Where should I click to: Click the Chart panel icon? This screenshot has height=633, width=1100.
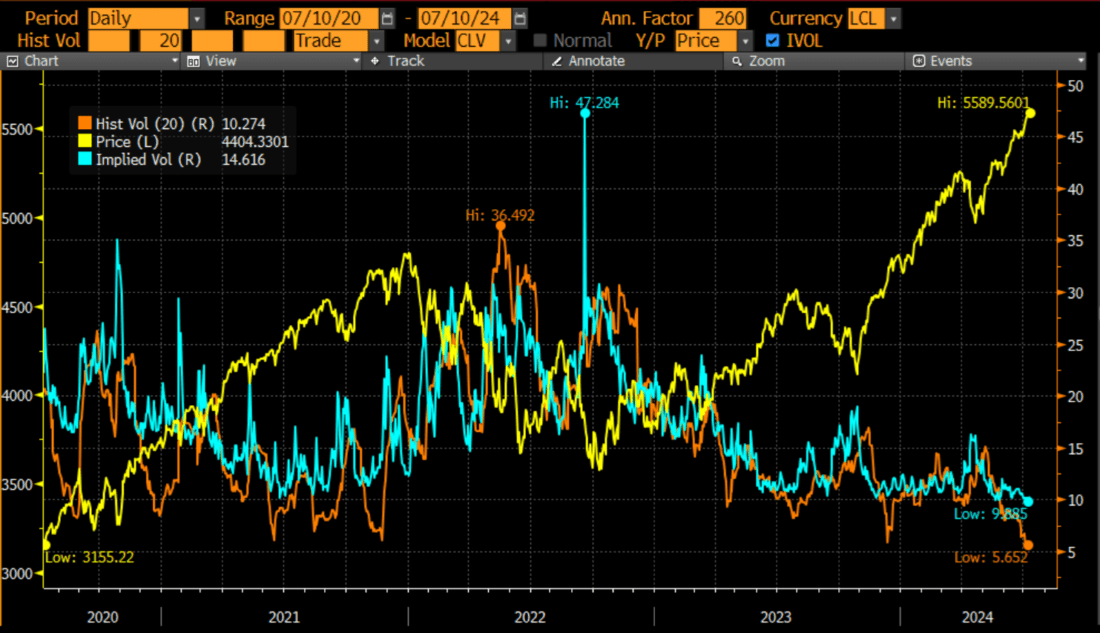tap(10, 61)
